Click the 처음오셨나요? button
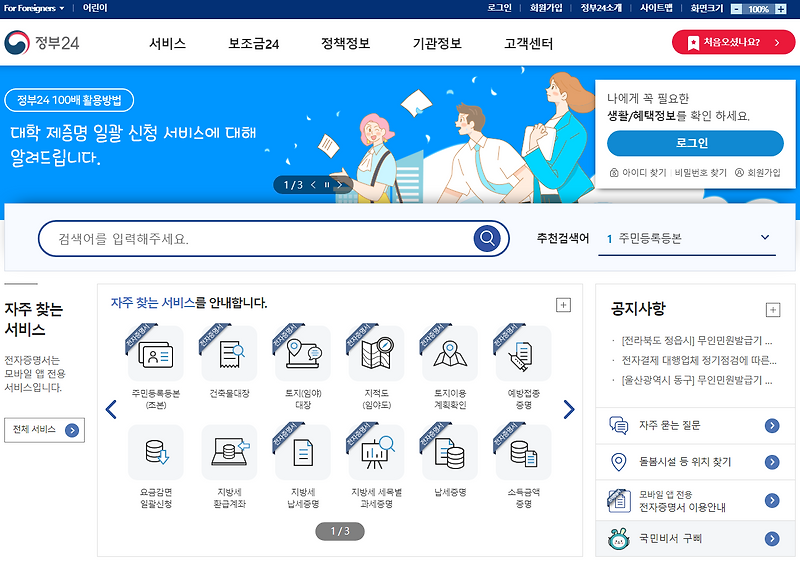The height and width of the screenshot is (563, 800). coord(733,42)
